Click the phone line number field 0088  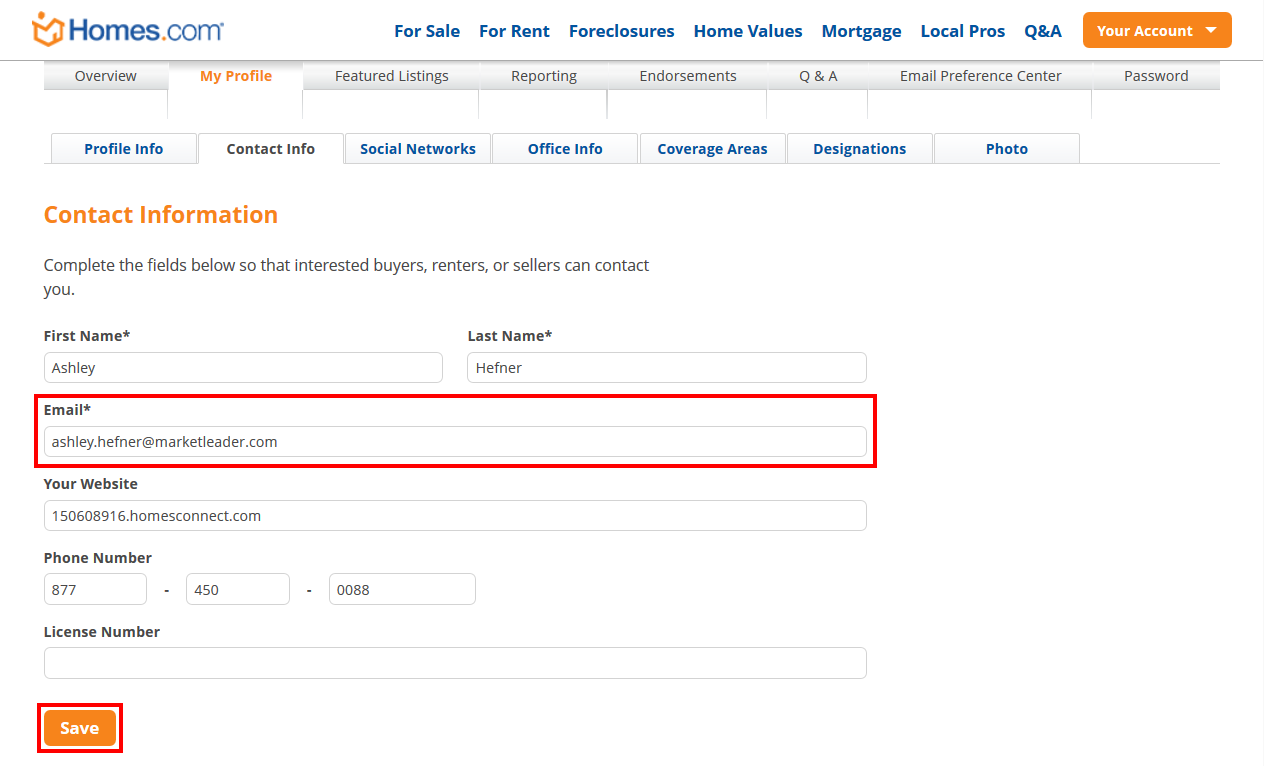coord(402,589)
